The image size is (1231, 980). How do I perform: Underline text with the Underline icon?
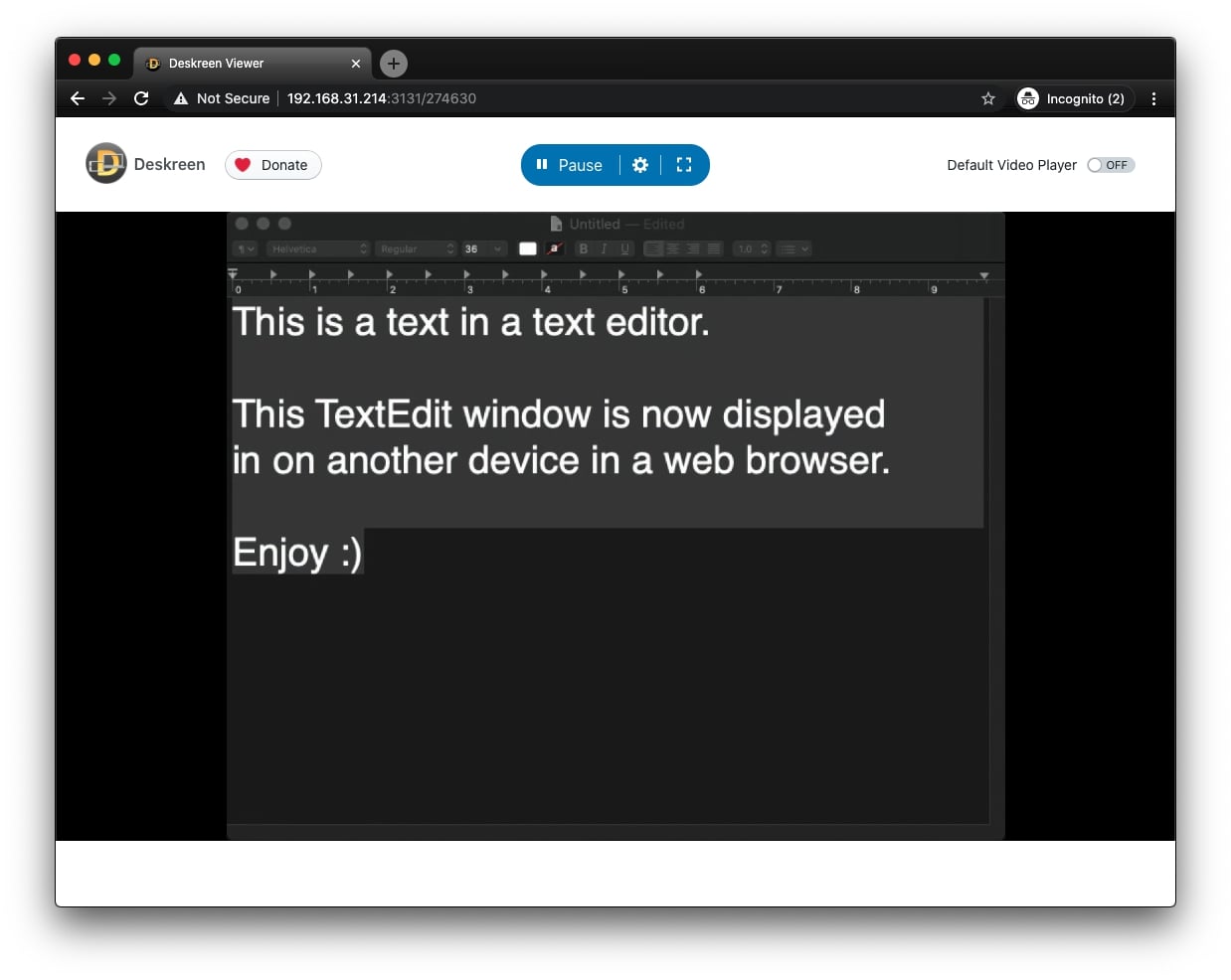coord(624,248)
